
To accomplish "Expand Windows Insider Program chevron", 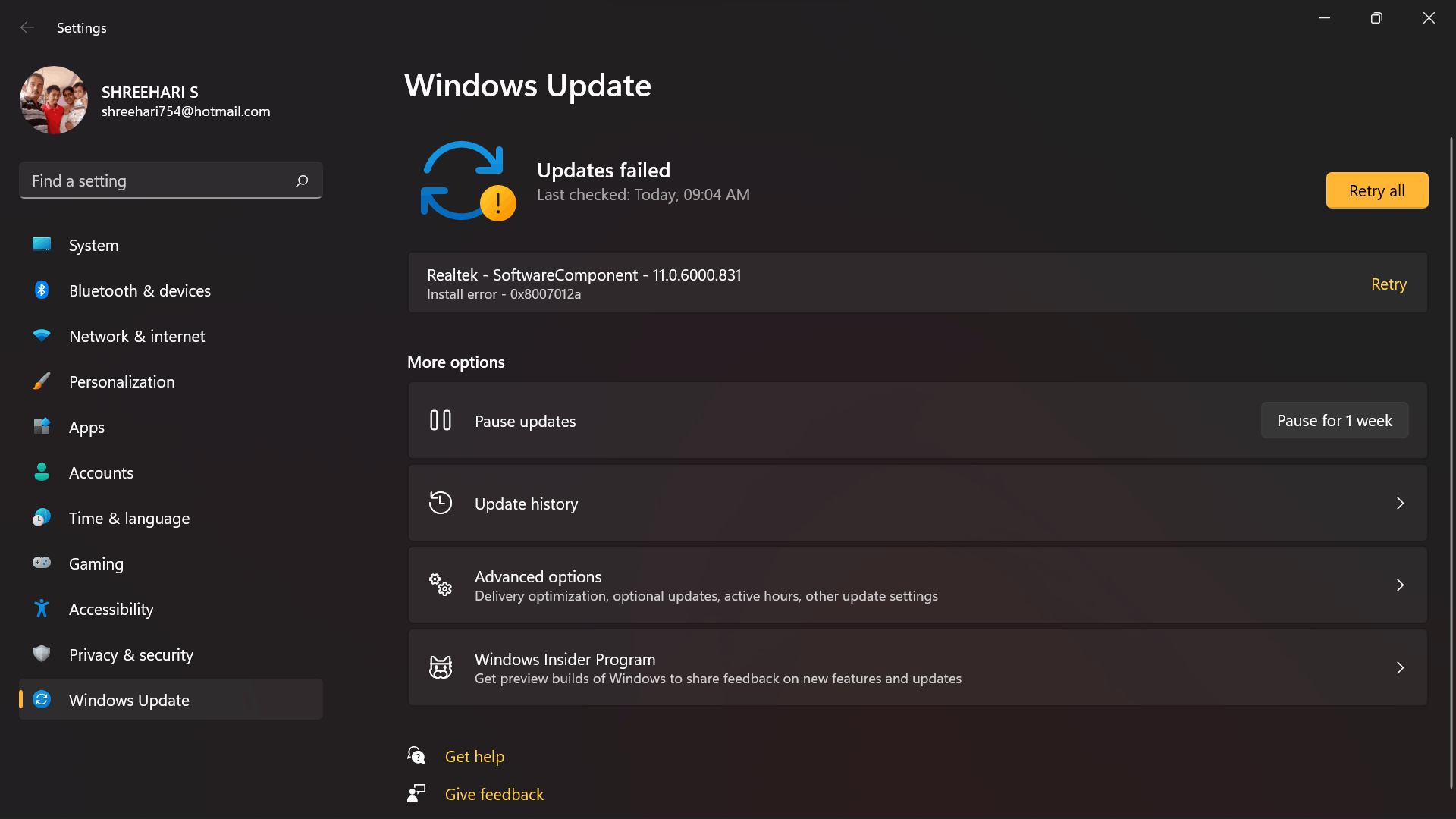I will point(1400,668).
